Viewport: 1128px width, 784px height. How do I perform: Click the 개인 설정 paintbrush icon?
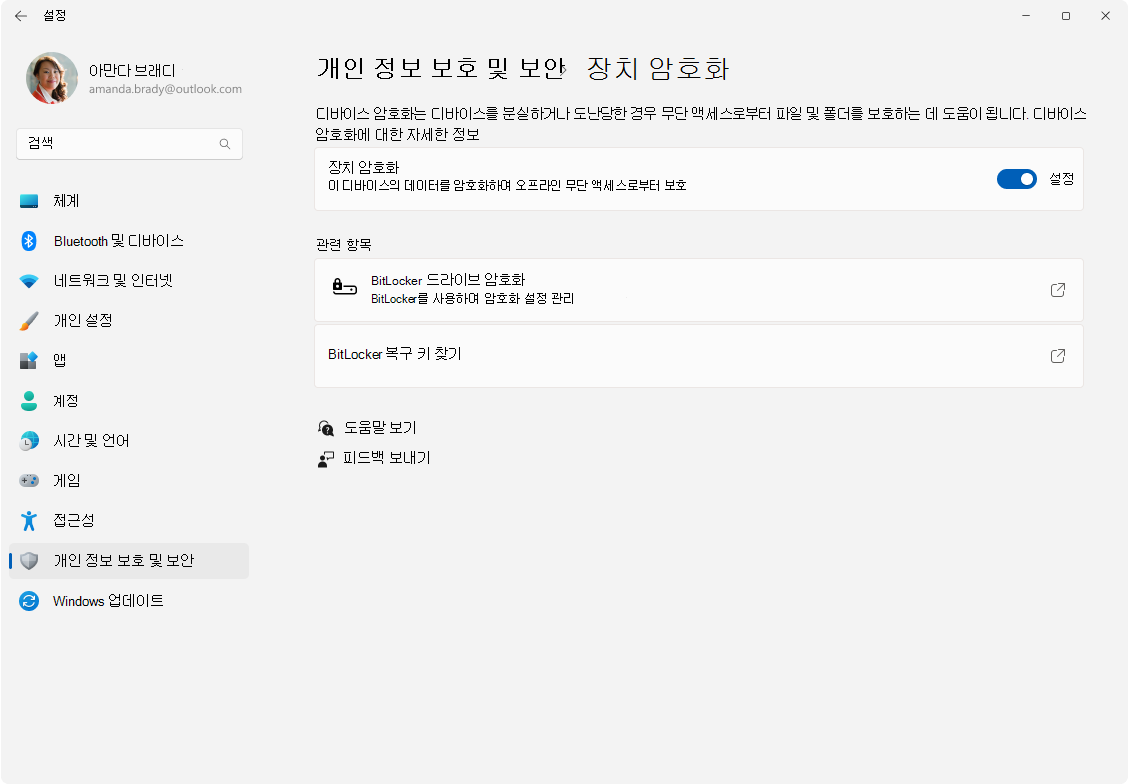[x=29, y=321]
